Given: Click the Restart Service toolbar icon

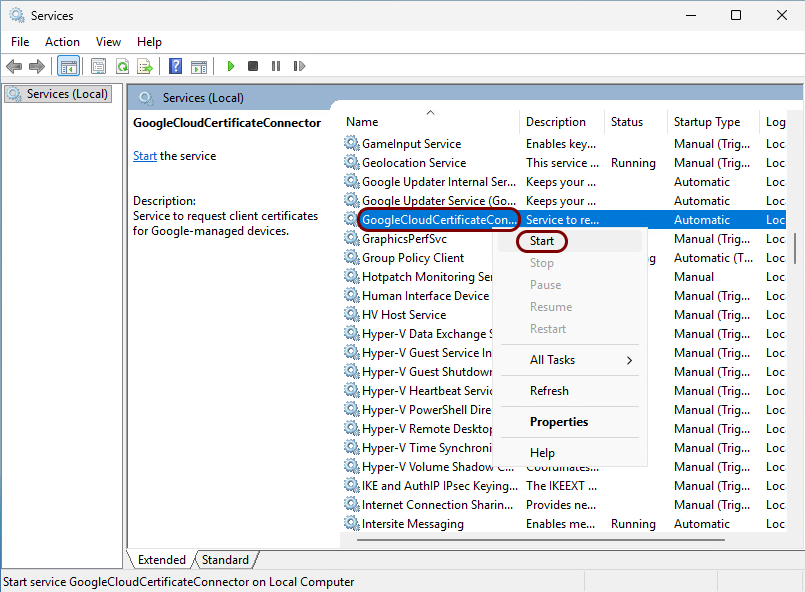Looking at the screenshot, I should pyautogui.click(x=299, y=66).
